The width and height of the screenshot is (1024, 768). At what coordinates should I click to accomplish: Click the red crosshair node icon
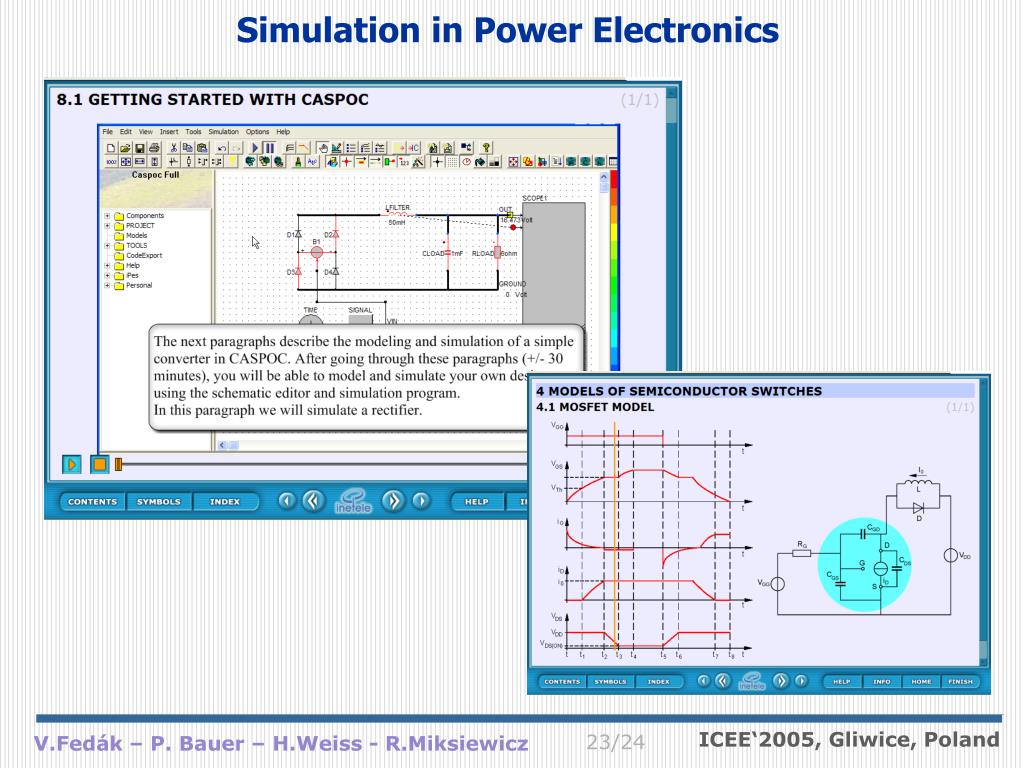click(x=347, y=161)
